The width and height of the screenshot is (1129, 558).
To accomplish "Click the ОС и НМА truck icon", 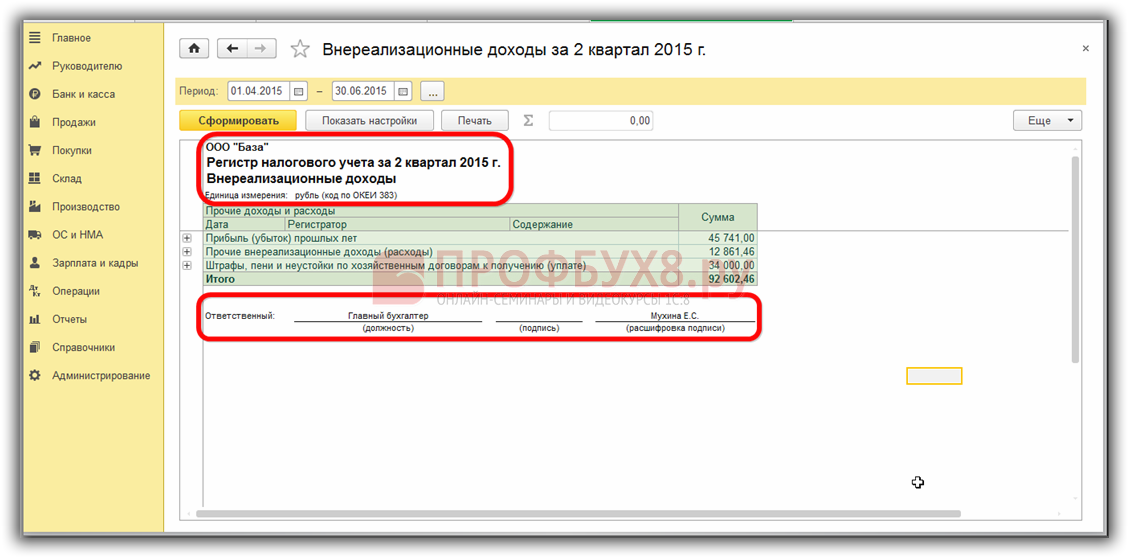I will click(x=34, y=235).
